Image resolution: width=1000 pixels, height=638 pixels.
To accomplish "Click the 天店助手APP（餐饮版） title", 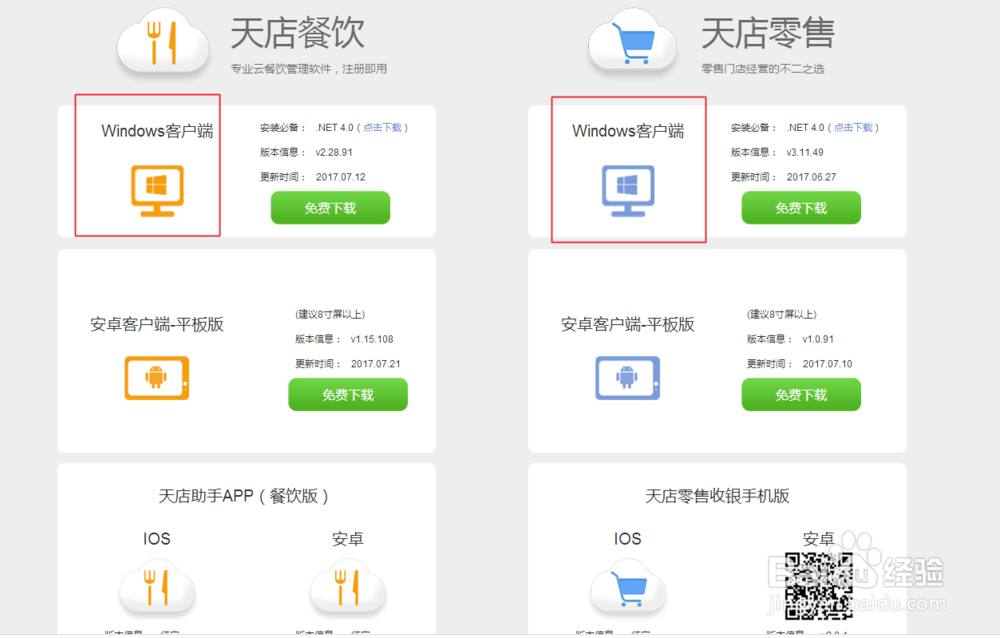I will [x=243, y=496].
